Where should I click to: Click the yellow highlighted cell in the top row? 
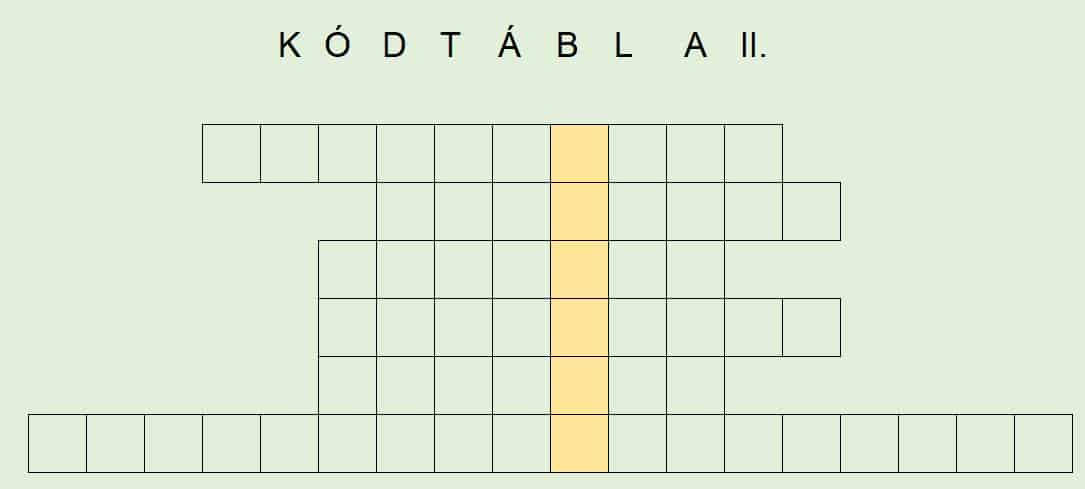point(580,154)
